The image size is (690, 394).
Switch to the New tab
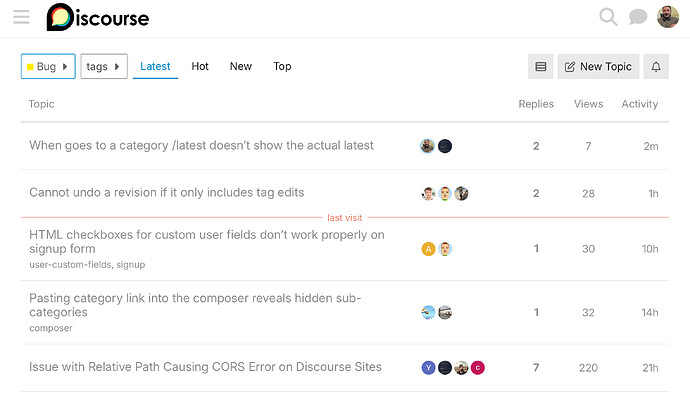241,66
